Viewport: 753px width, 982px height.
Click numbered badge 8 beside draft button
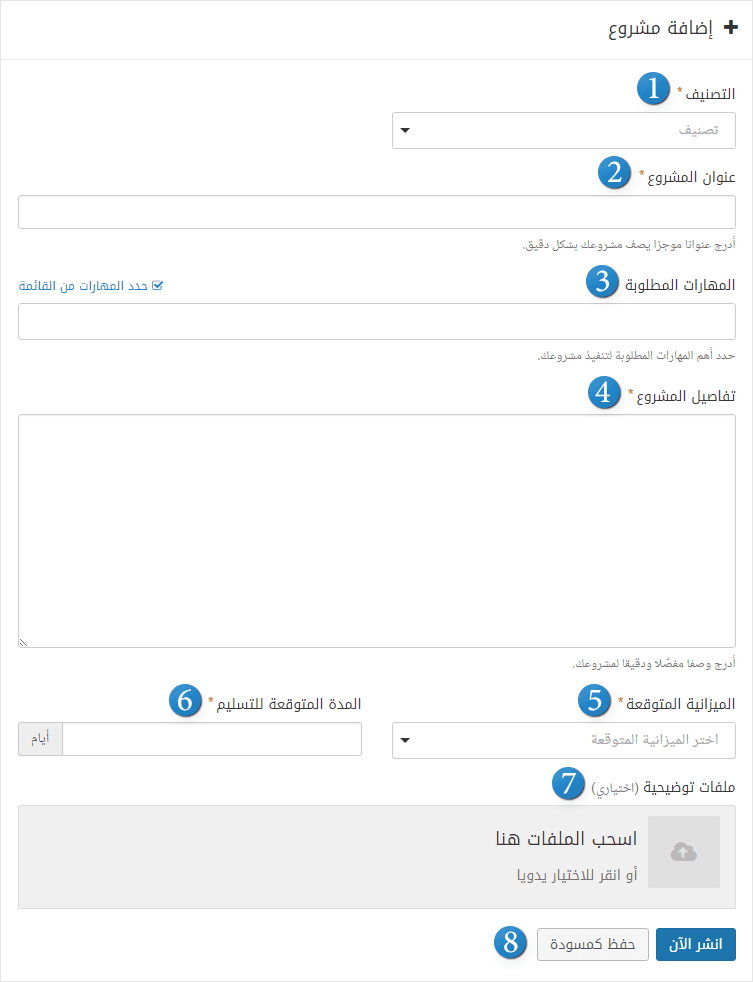click(x=510, y=942)
